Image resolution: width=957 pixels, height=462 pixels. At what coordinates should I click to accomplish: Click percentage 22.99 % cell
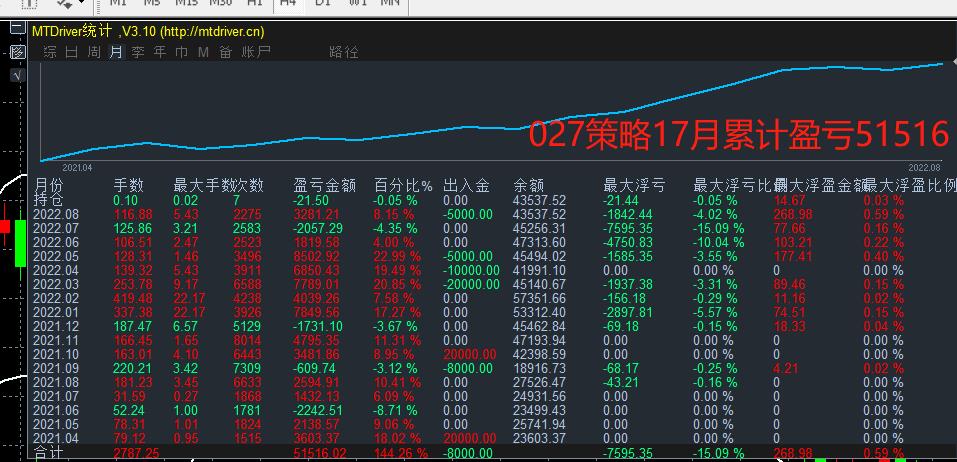[397, 256]
